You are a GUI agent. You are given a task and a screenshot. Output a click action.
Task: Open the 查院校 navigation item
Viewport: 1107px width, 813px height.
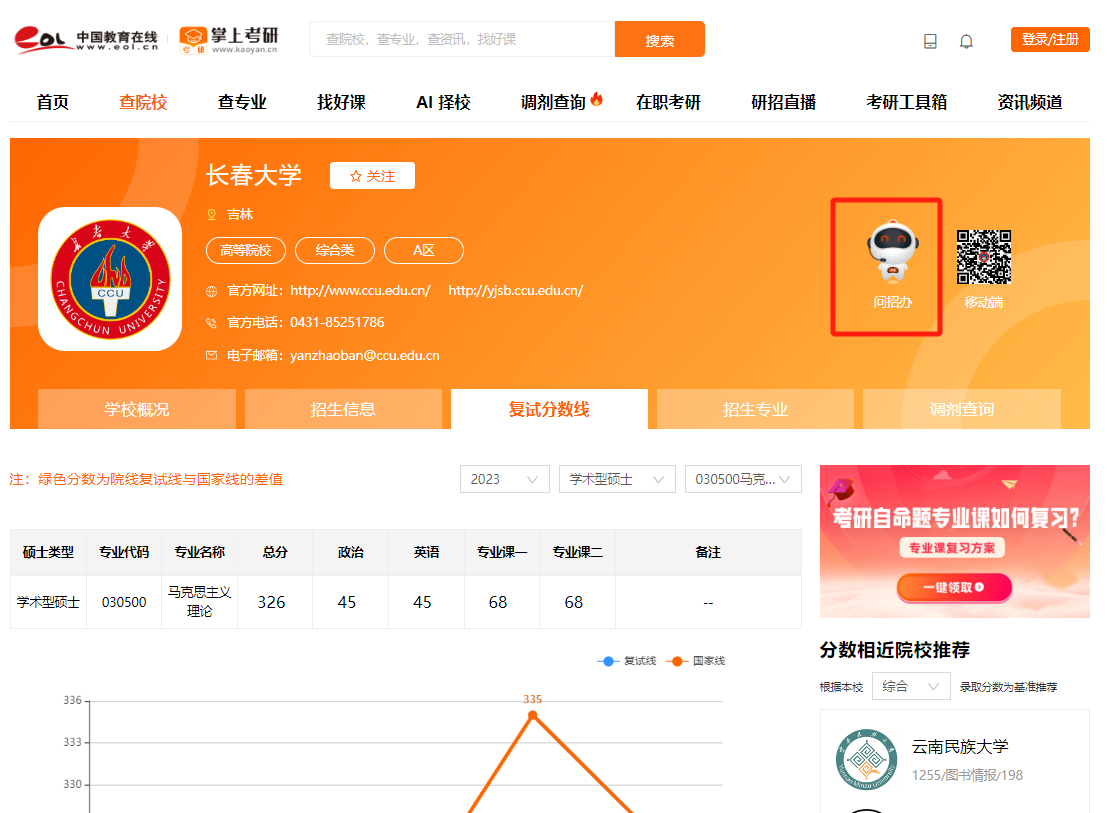143,102
